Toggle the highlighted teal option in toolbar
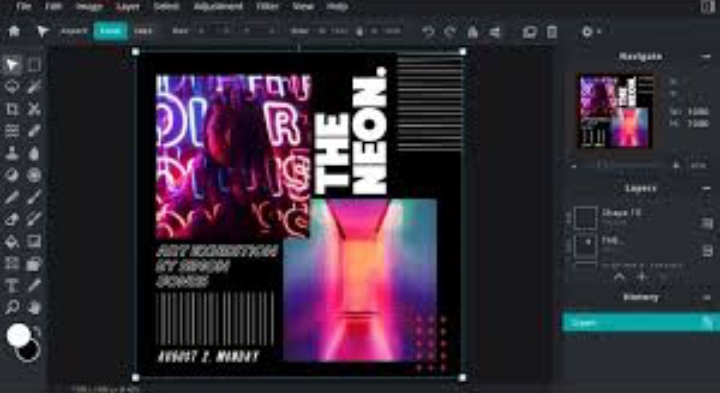Viewport: 720px width, 393px height. pos(110,31)
